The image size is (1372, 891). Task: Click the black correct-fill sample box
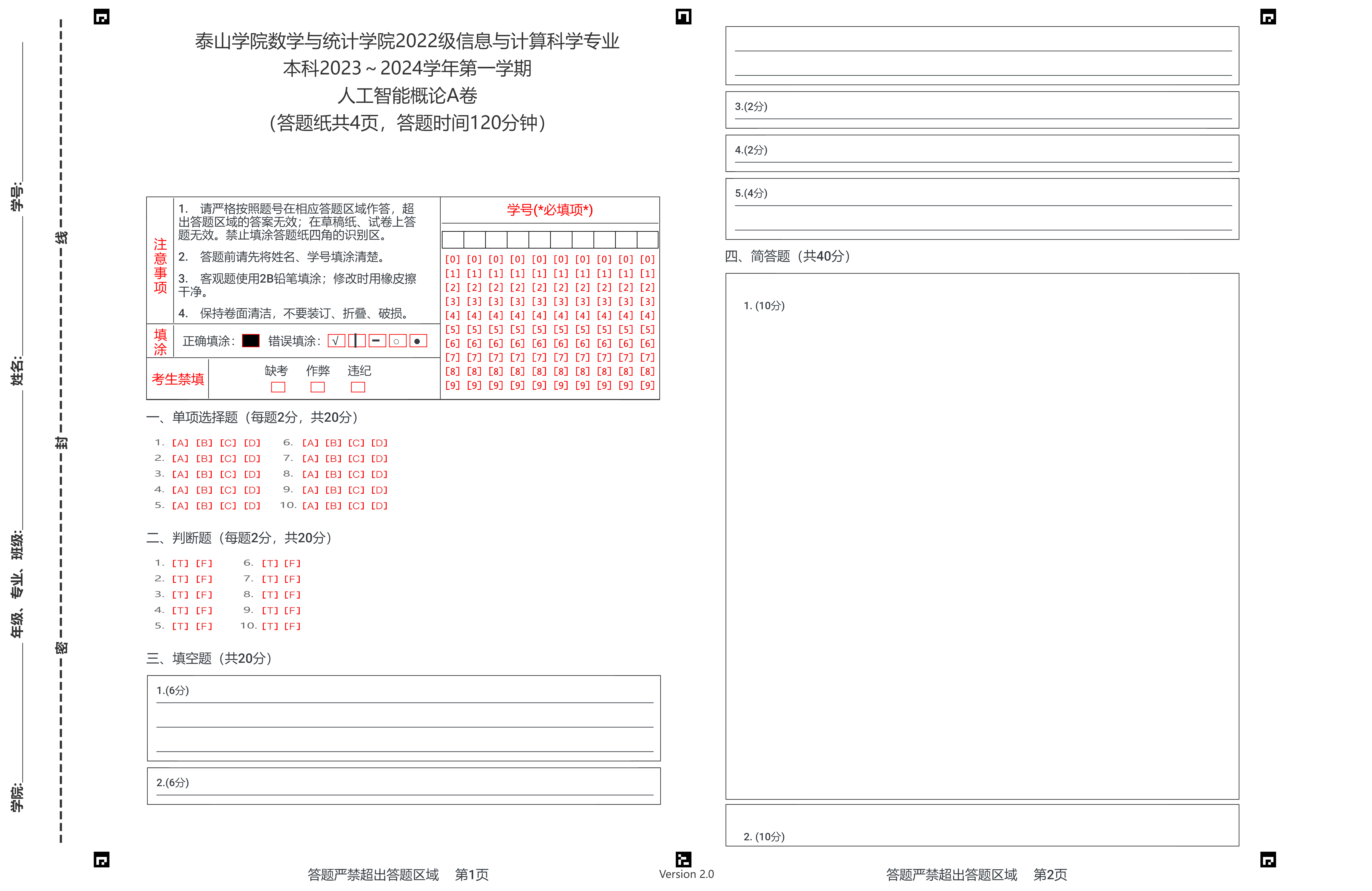(x=251, y=341)
